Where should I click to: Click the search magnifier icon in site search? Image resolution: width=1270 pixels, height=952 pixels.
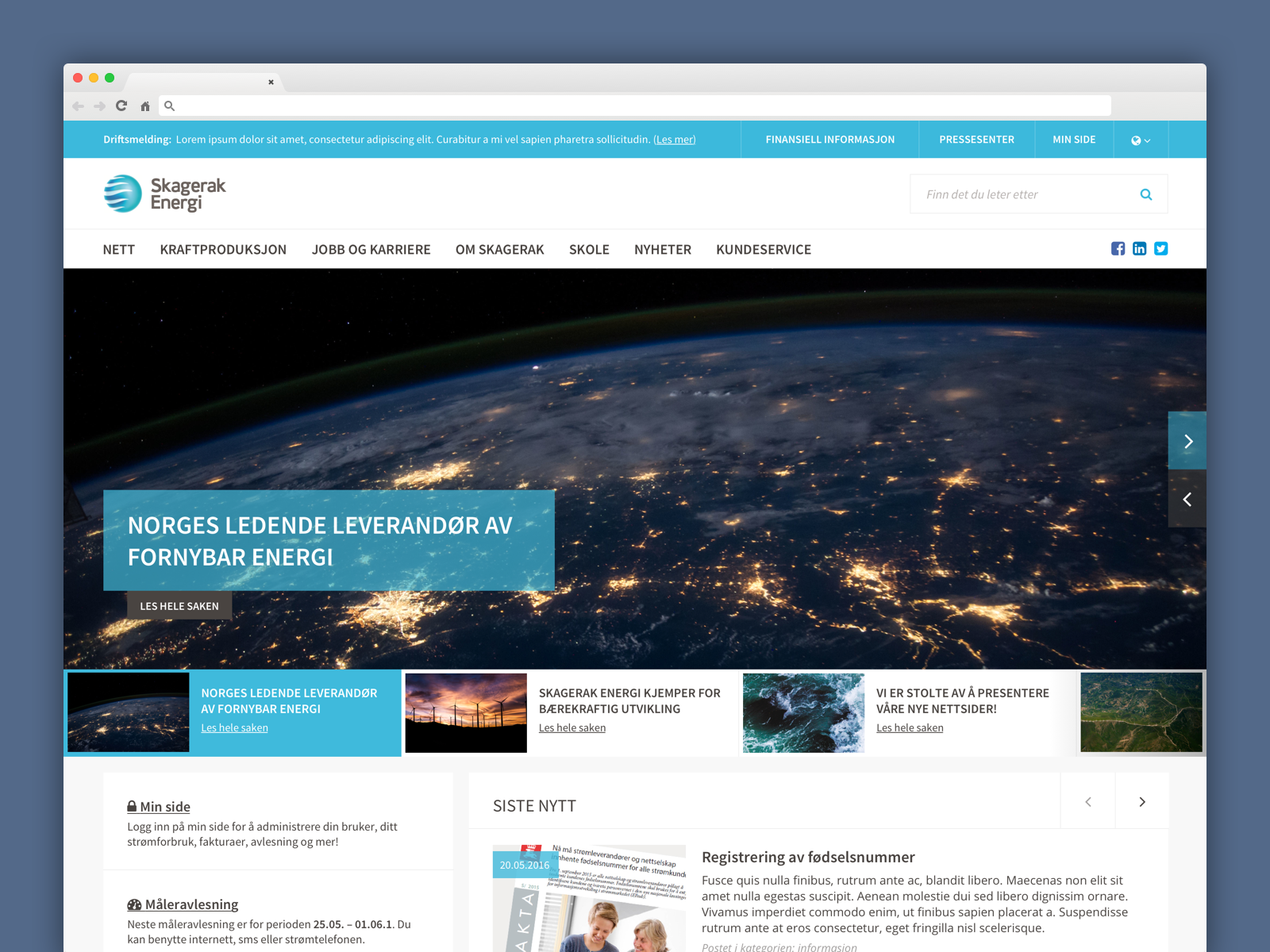pyautogui.click(x=1145, y=194)
